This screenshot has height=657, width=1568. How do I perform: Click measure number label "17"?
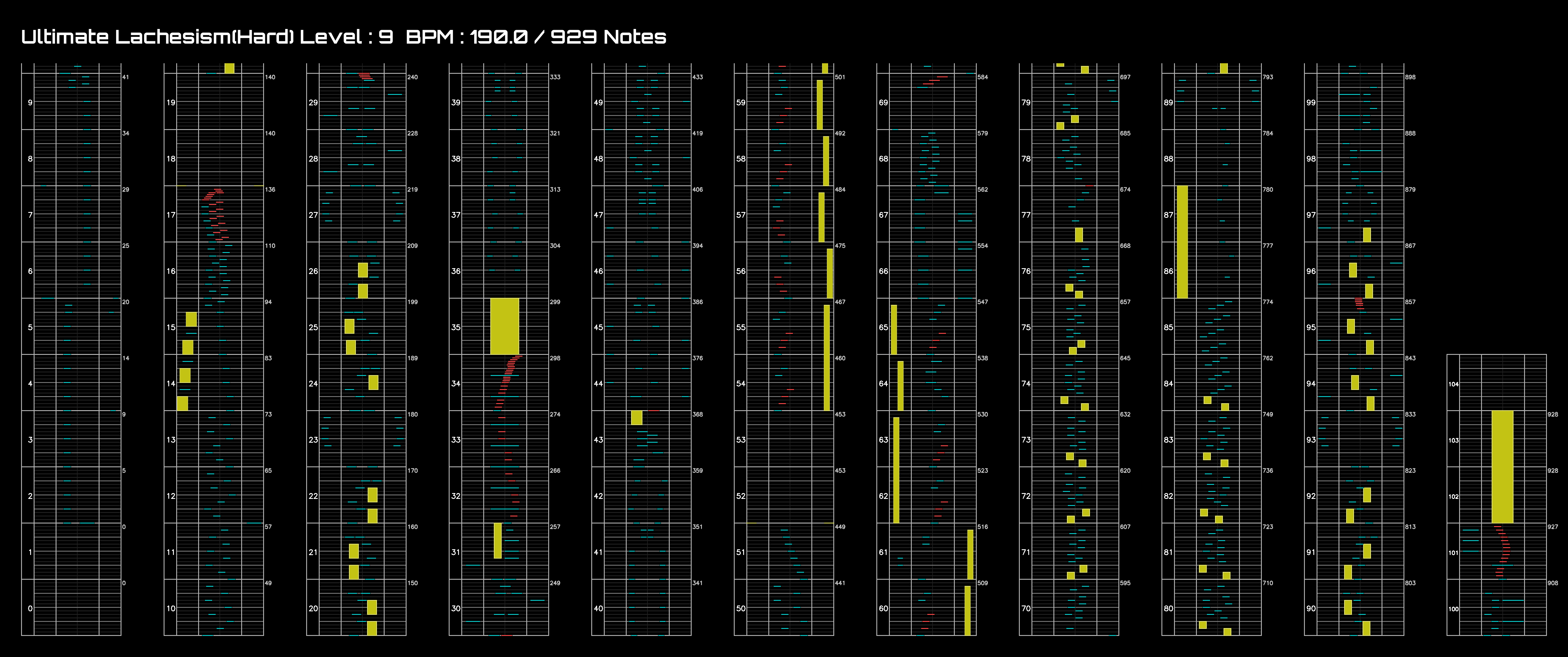(171, 215)
